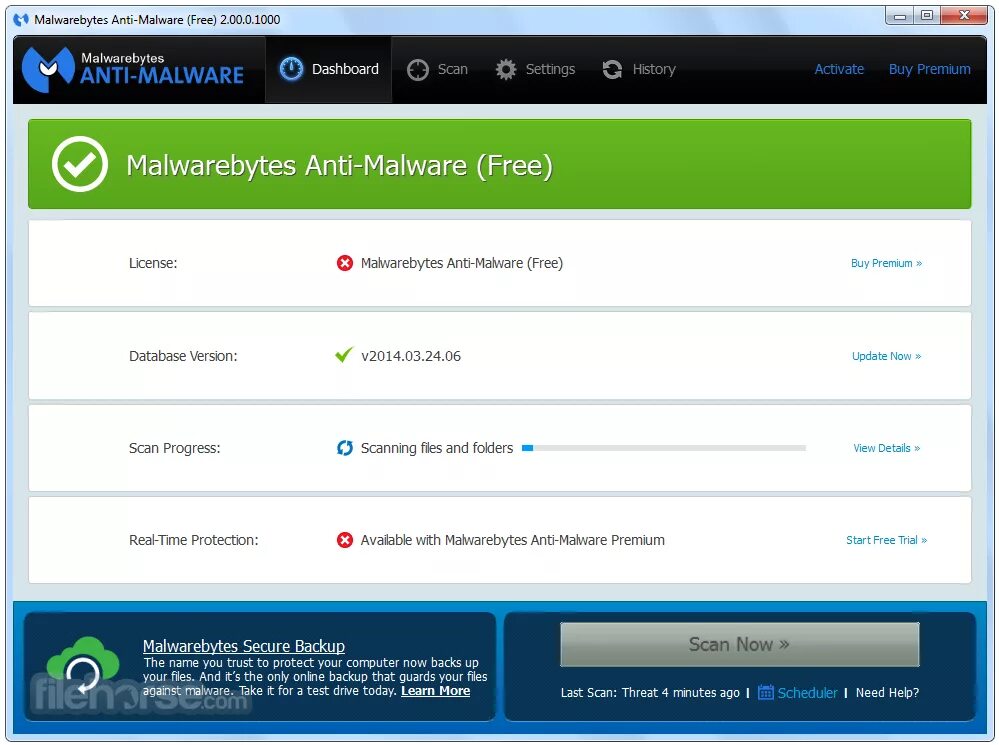This screenshot has height=745, width=999.
Task: Open the Dashboard tab
Action: [329, 69]
